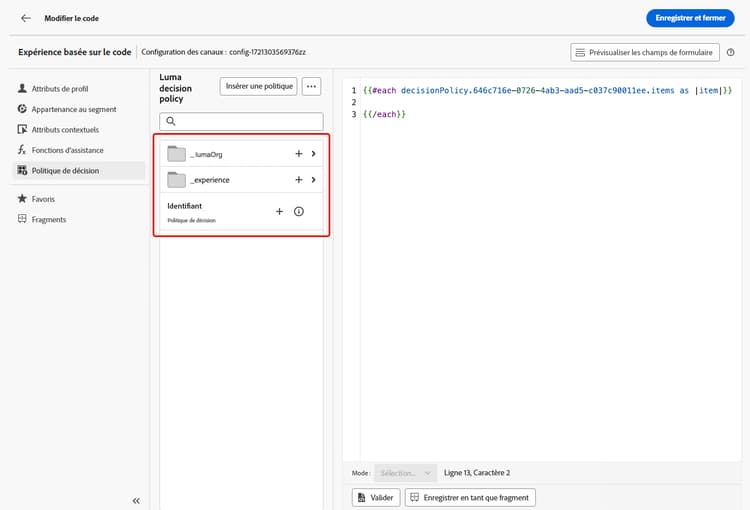Click the Luma decision policy title
This screenshot has height=510, width=750.
(x=176, y=88)
